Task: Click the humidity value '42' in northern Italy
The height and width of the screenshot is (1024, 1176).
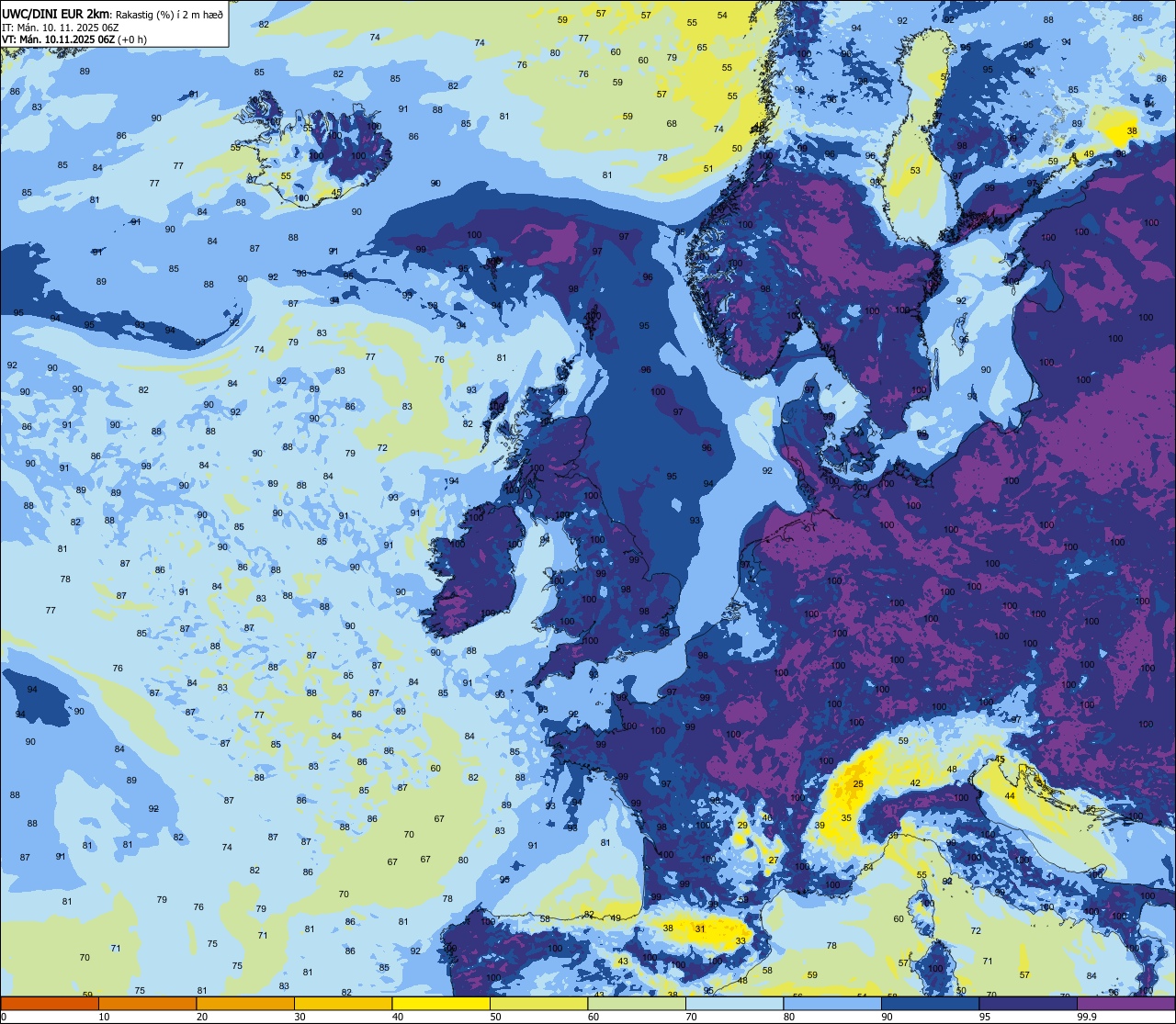Action: click(915, 782)
